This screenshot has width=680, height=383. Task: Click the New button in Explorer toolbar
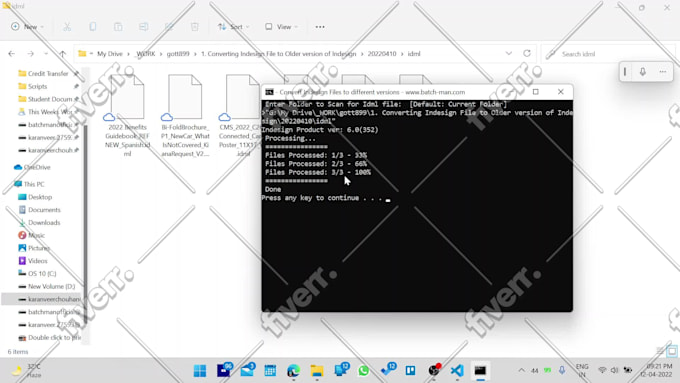[x=27, y=27]
